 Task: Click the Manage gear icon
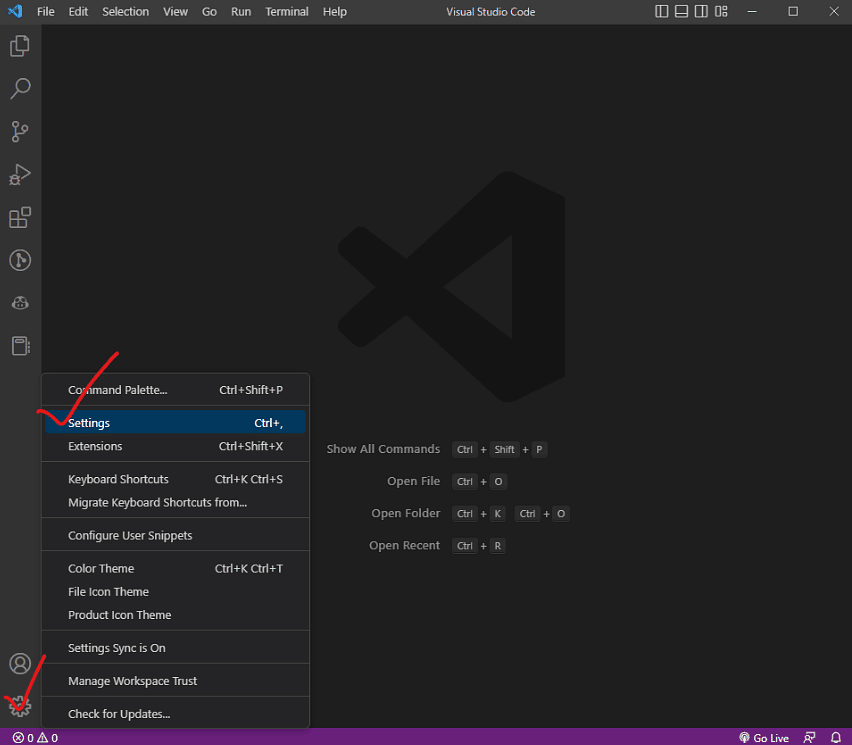coord(20,706)
